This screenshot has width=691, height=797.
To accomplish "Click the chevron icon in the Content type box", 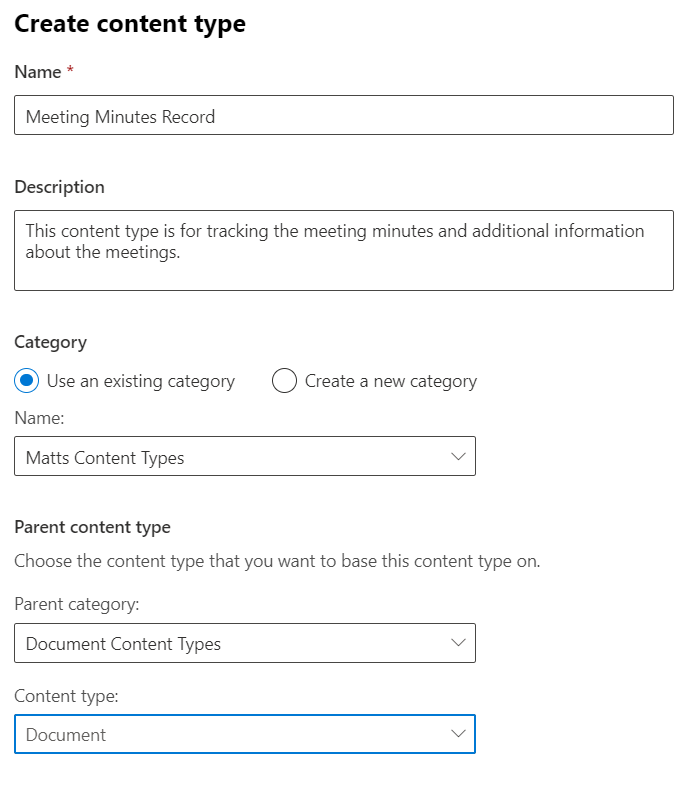I will 458,733.
